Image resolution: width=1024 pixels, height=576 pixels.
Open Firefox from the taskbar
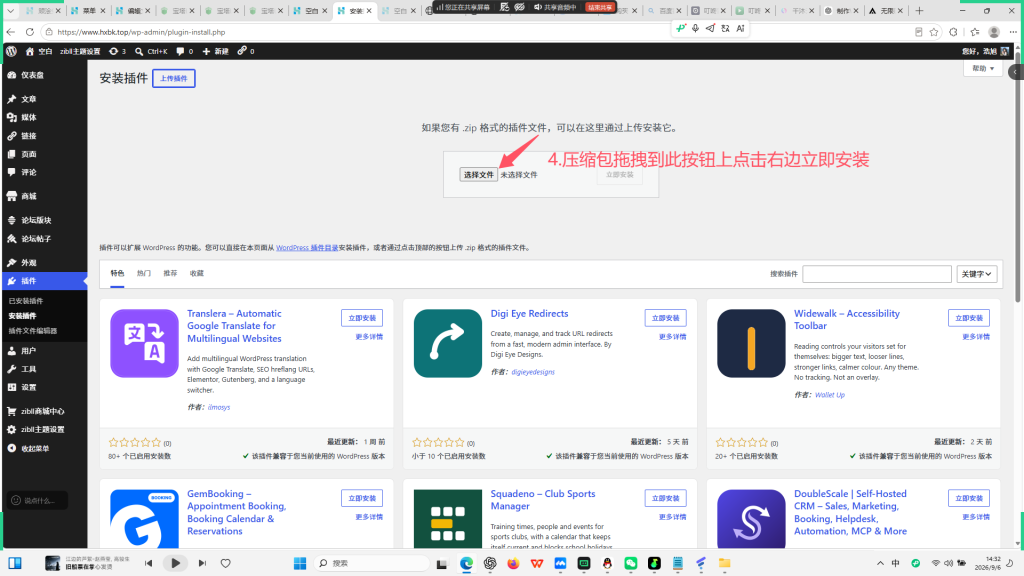513,563
